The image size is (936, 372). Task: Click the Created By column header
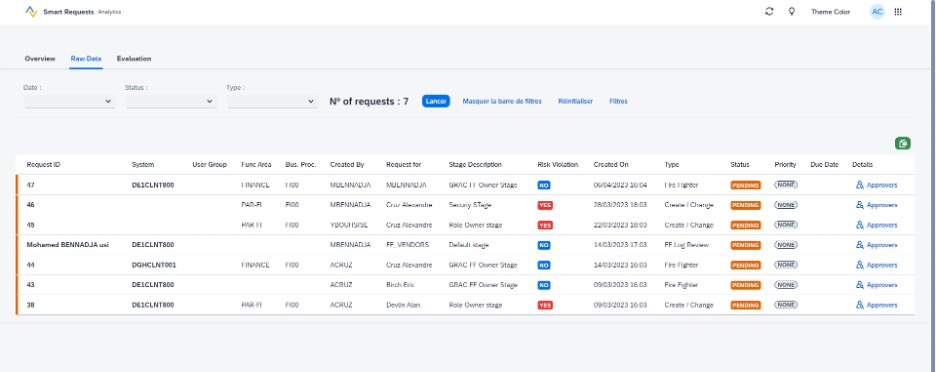pyautogui.click(x=347, y=165)
